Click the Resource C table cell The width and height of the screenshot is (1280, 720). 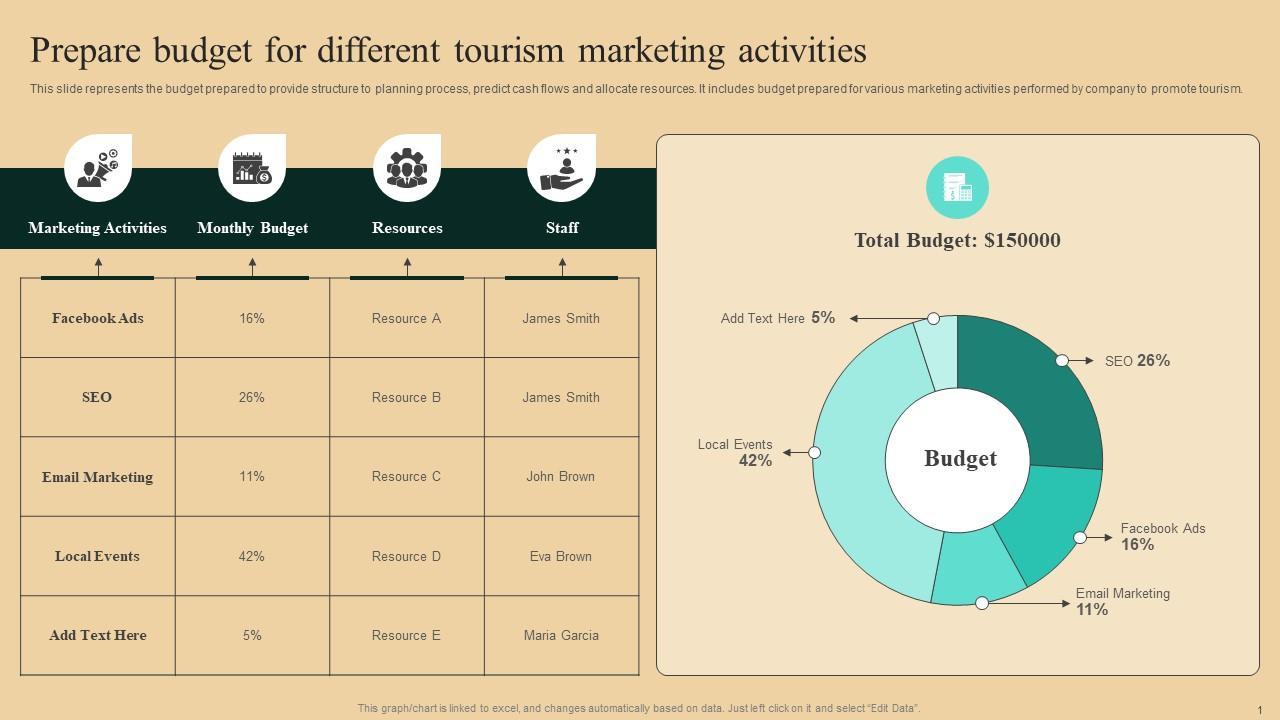[406, 477]
